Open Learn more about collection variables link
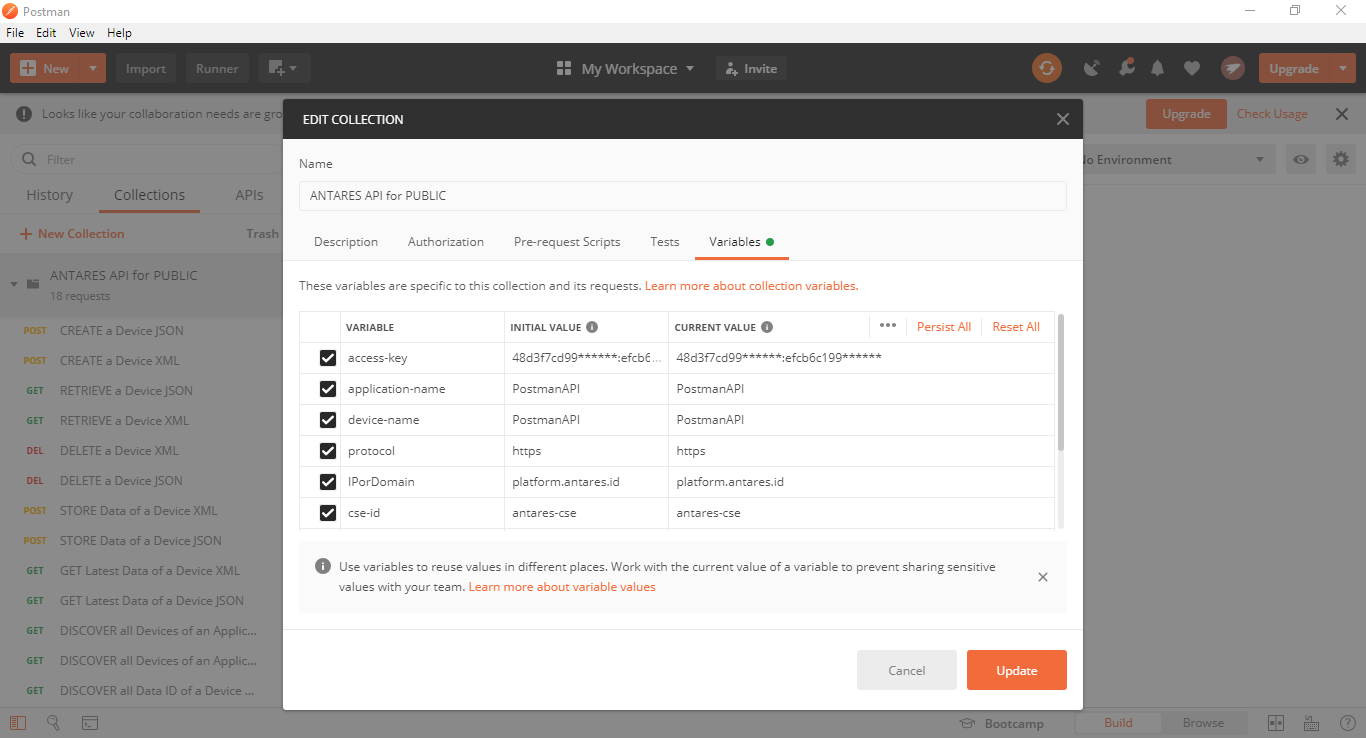1366x738 pixels. pyautogui.click(x=751, y=286)
